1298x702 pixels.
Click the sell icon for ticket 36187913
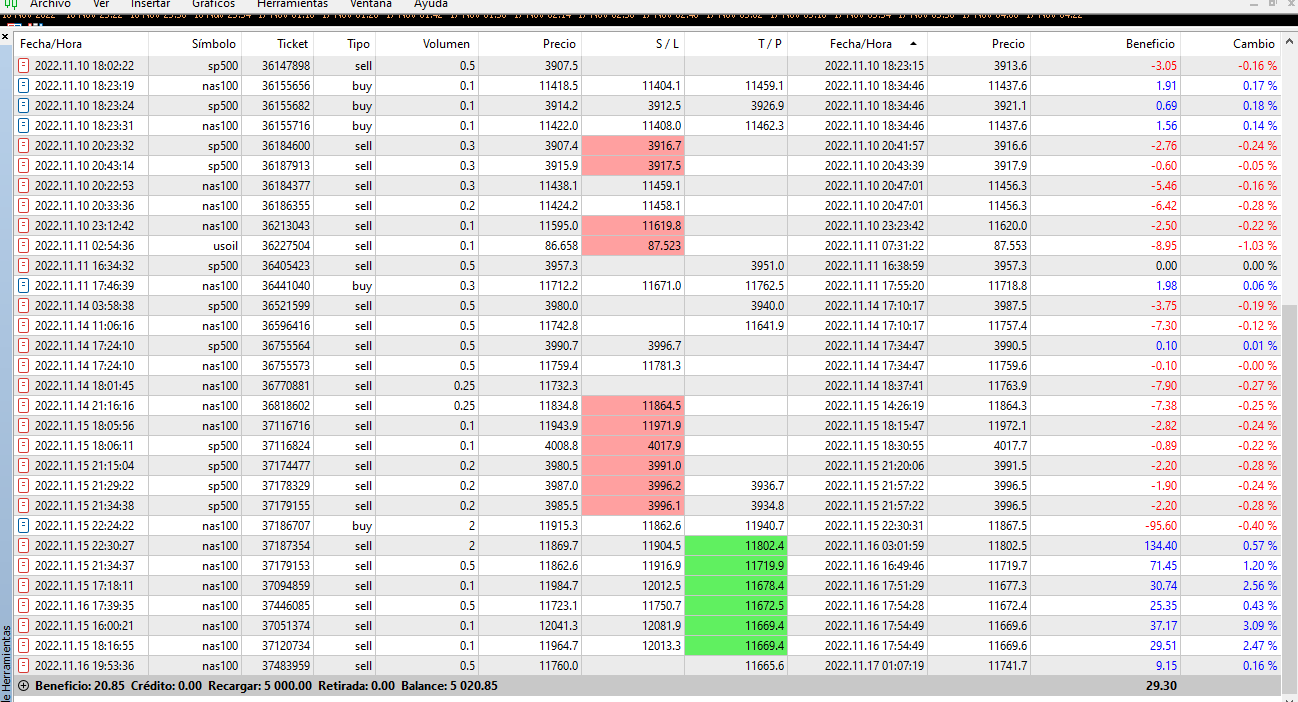(24, 166)
